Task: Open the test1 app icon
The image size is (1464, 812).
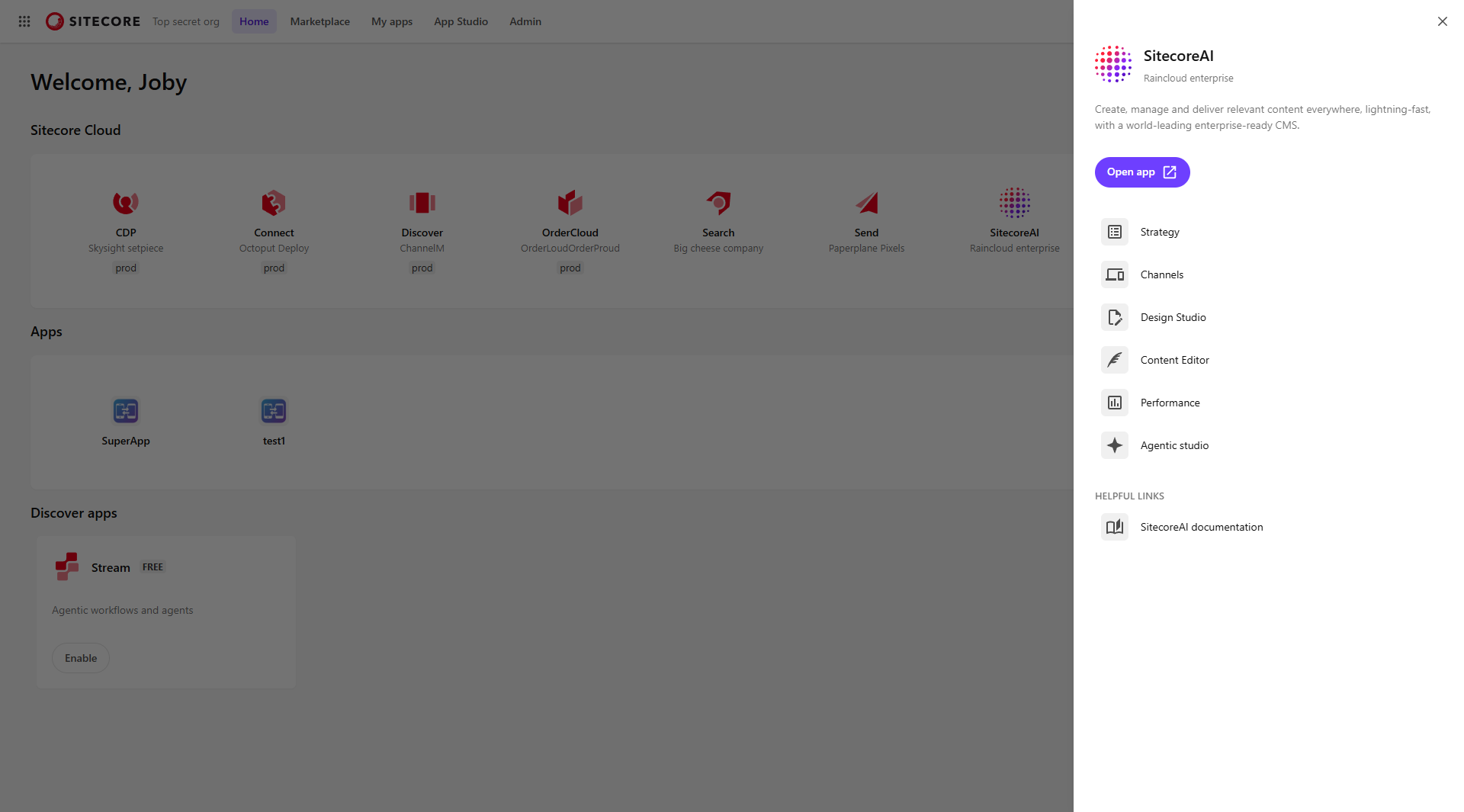Action: [x=274, y=411]
